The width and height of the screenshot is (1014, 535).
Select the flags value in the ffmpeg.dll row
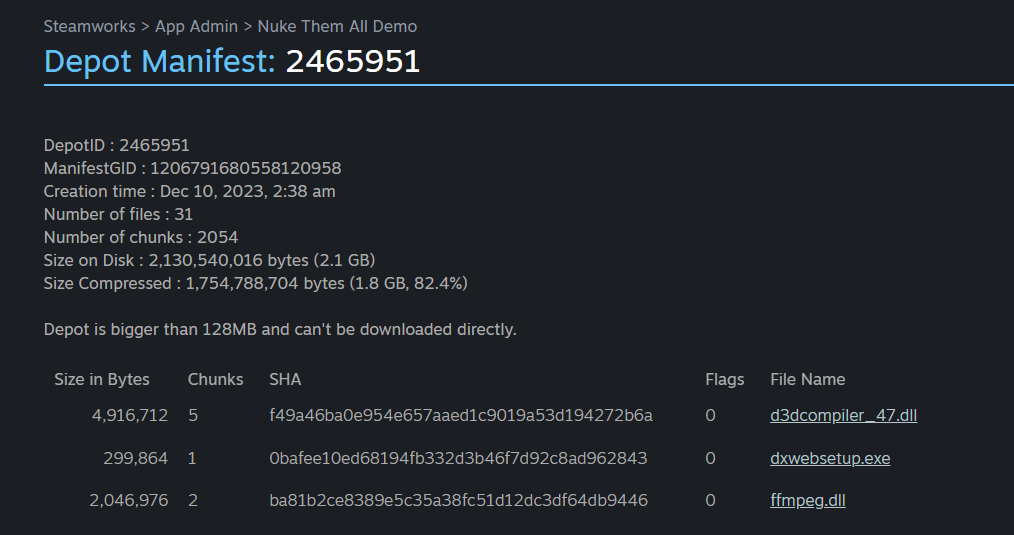coord(710,500)
